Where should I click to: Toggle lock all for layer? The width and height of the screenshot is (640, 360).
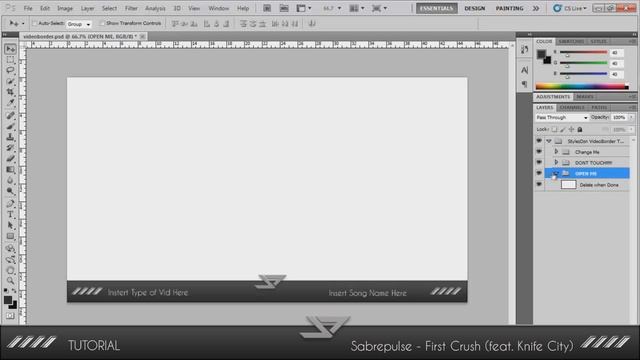[x=580, y=129]
